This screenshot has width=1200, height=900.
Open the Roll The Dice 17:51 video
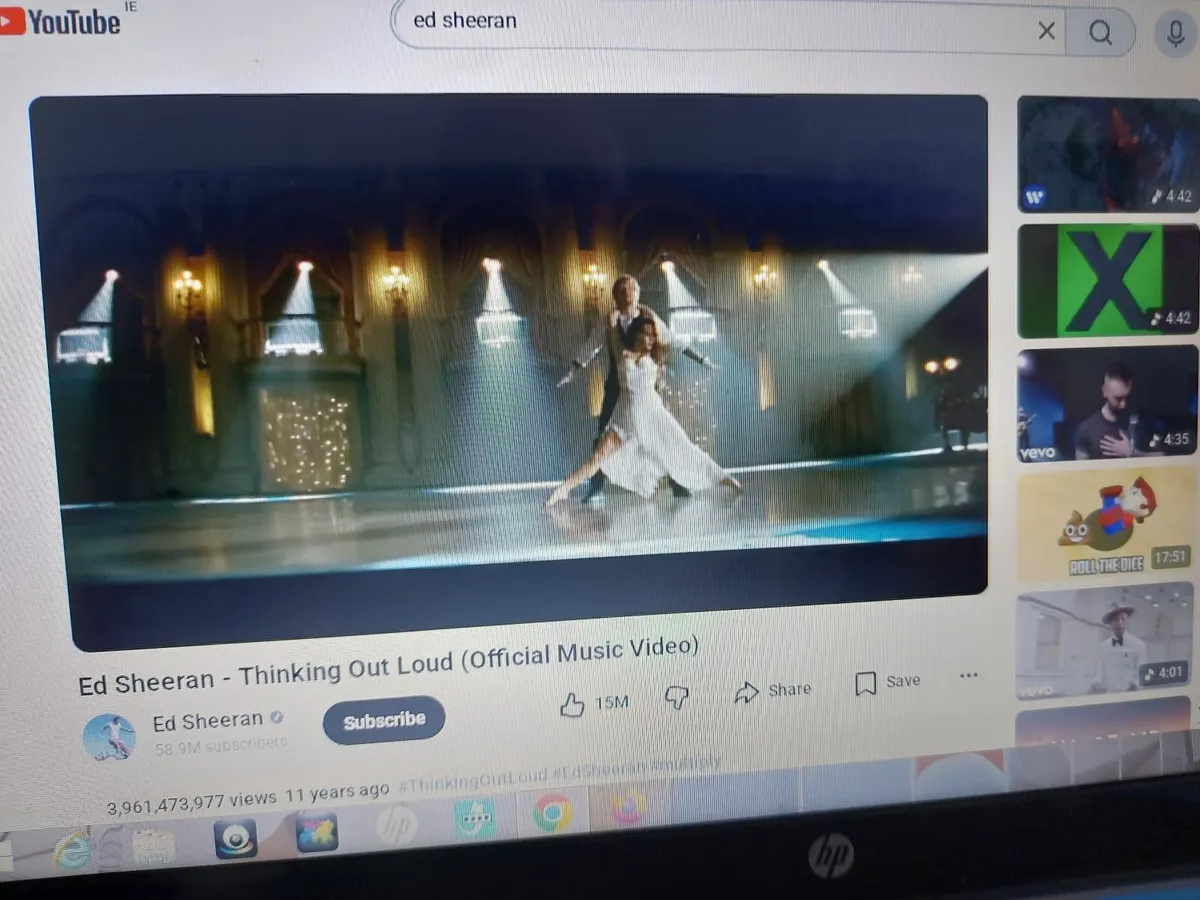point(1105,525)
